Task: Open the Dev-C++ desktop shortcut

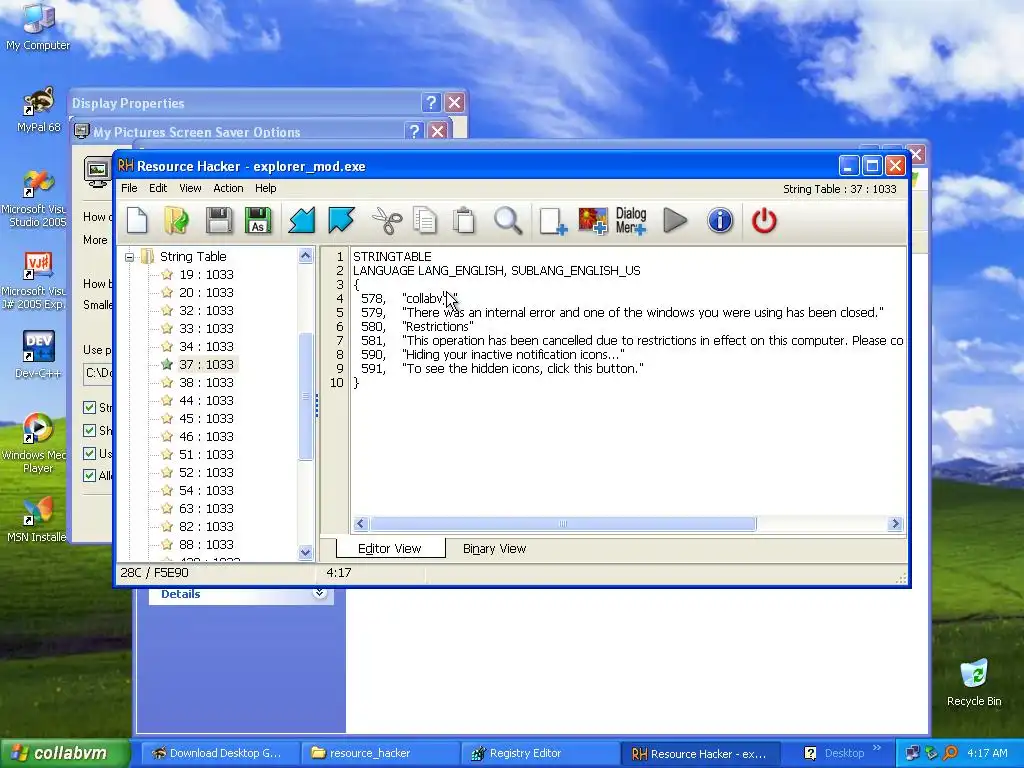Action: 38,355
